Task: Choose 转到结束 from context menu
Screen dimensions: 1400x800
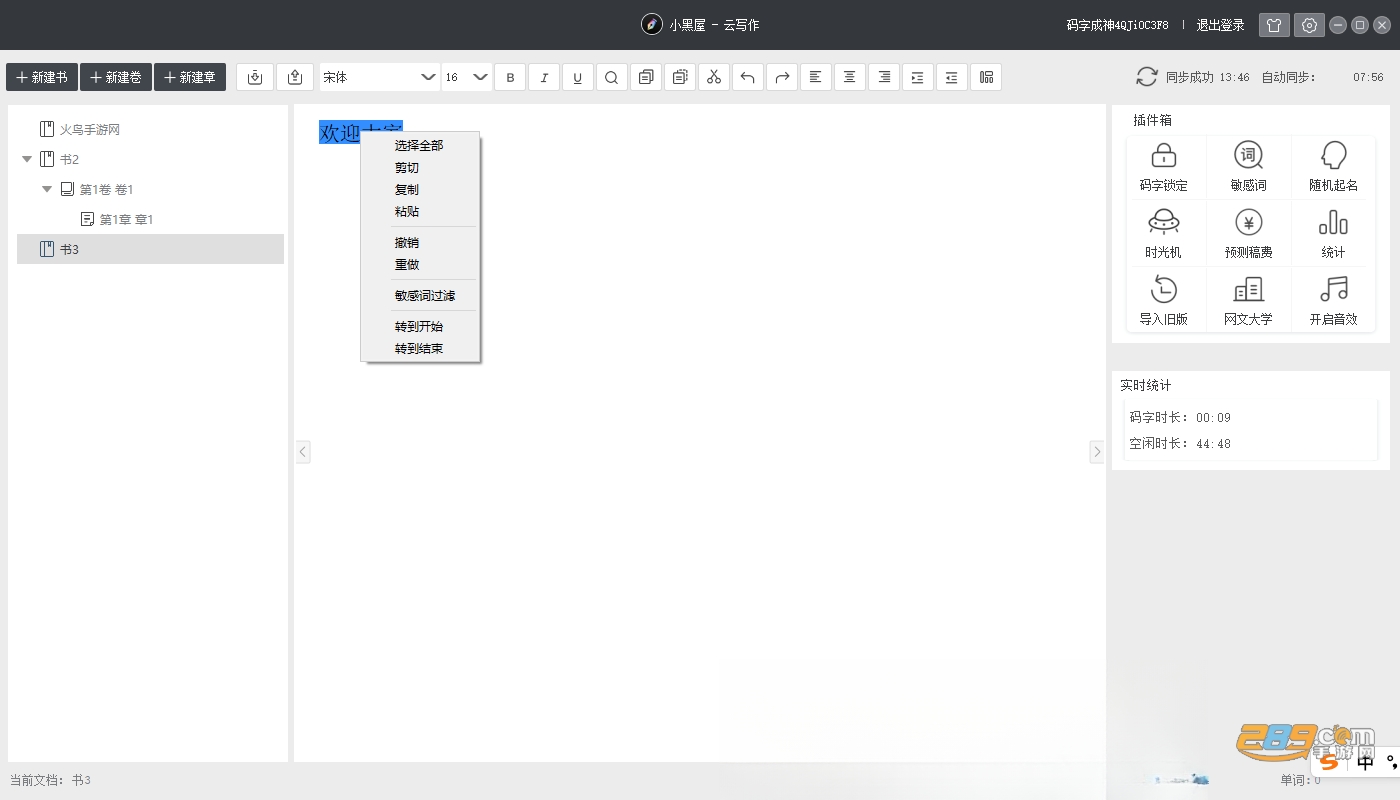Action: click(419, 348)
